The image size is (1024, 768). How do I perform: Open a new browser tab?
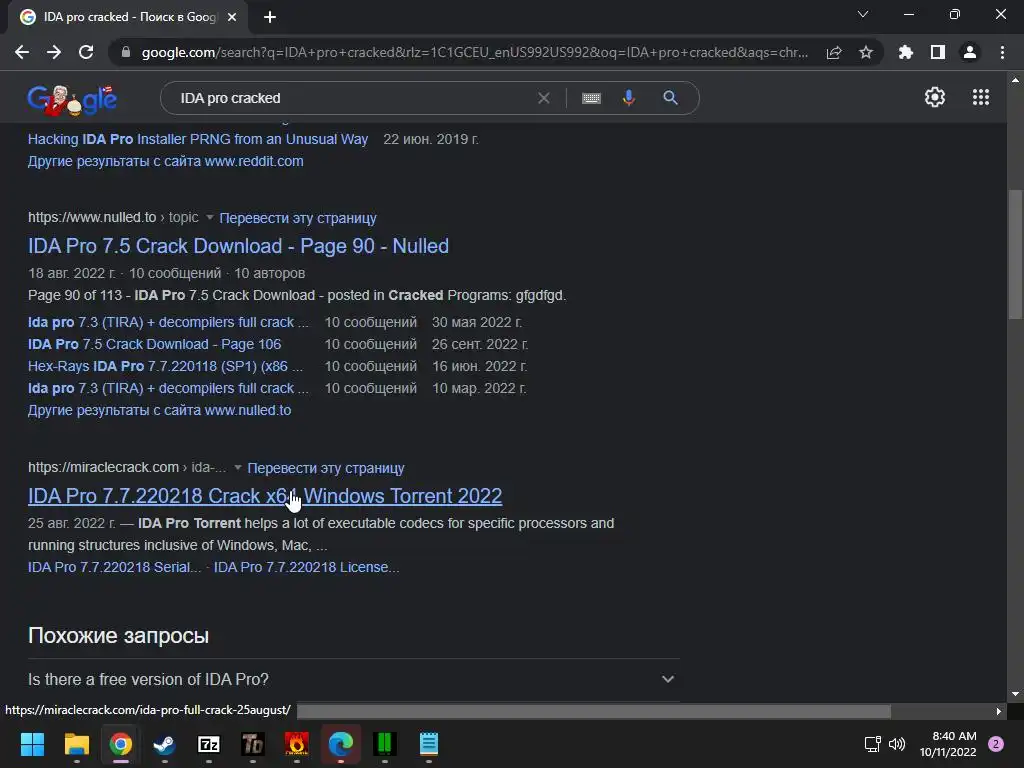(270, 17)
